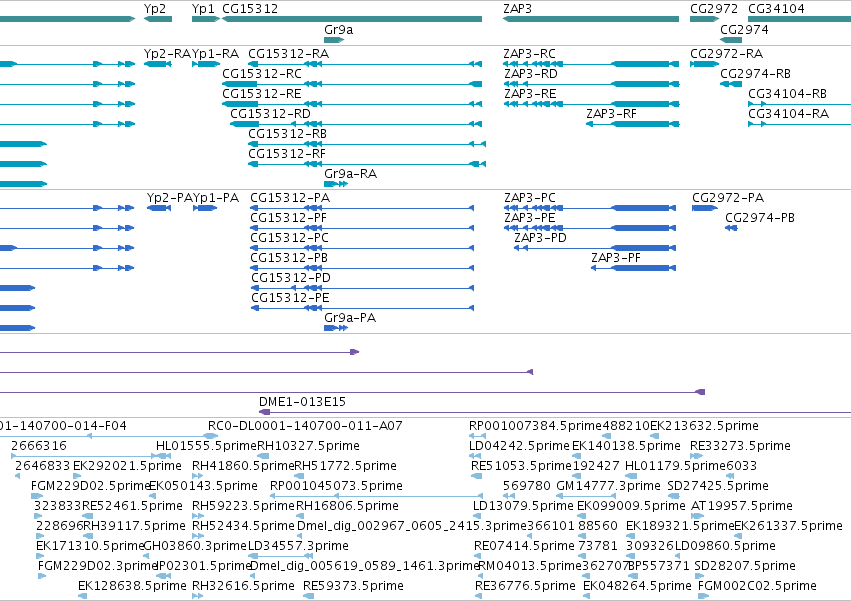Click the CG34104 gene label

pos(776,9)
